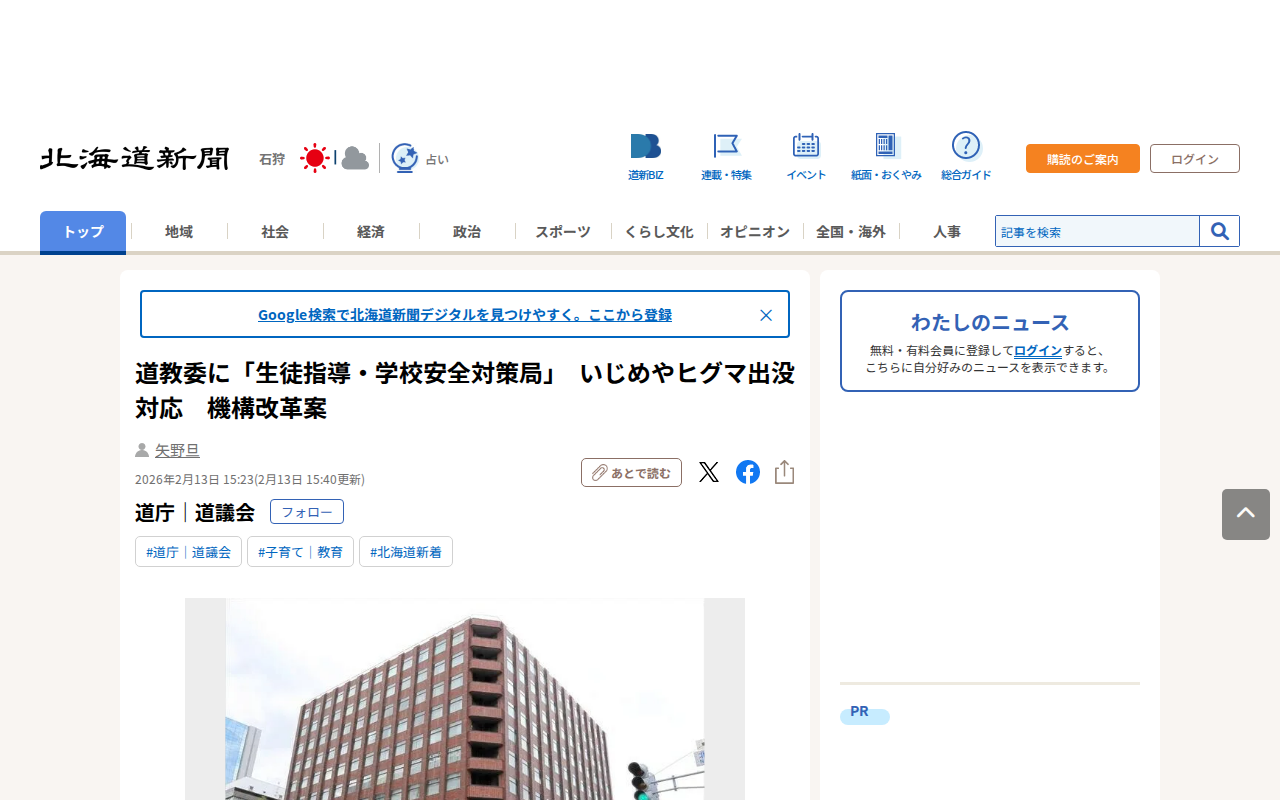This screenshot has height=800, width=1280.
Task: Focus the 記事を検索 search field
Action: pos(1097,231)
